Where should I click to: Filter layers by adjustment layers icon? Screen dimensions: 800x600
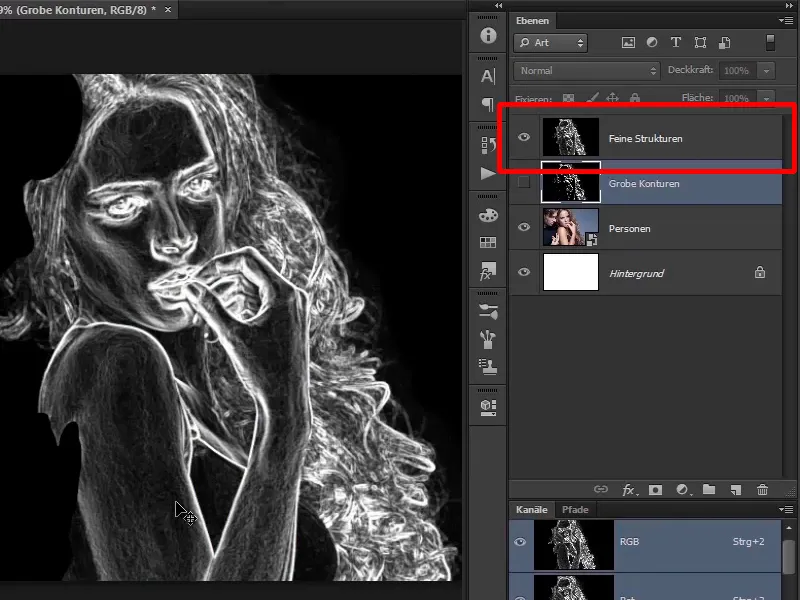(652, 43)
